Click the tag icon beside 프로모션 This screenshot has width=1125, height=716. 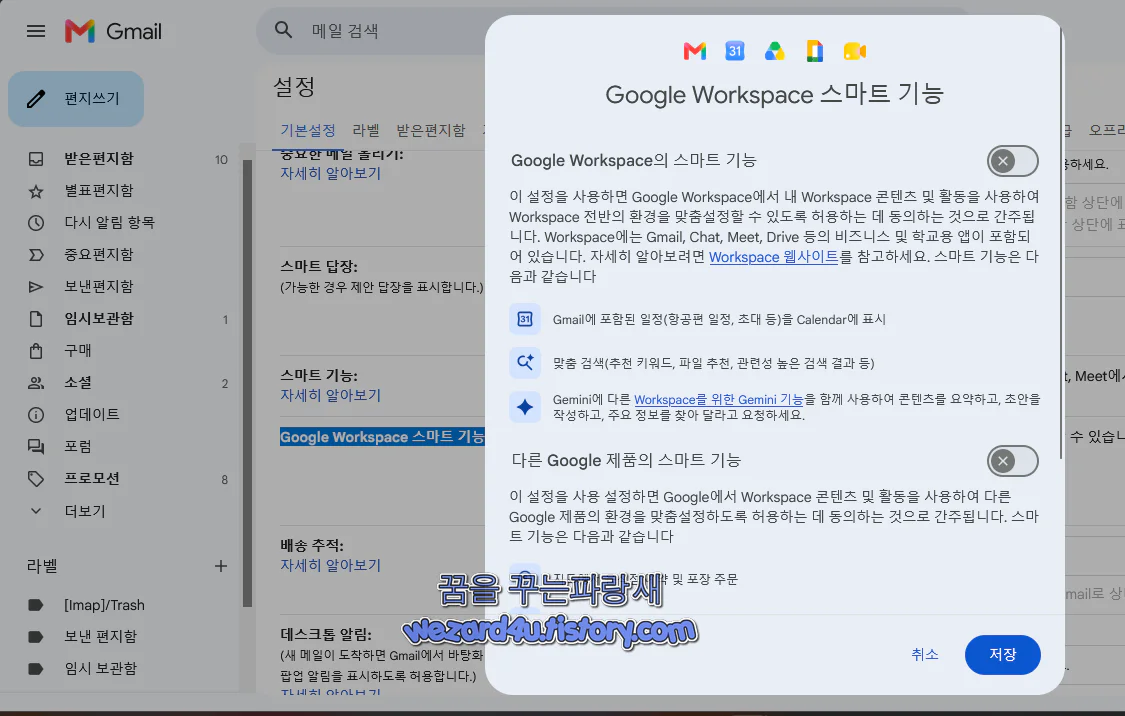[x=36, y=479]
